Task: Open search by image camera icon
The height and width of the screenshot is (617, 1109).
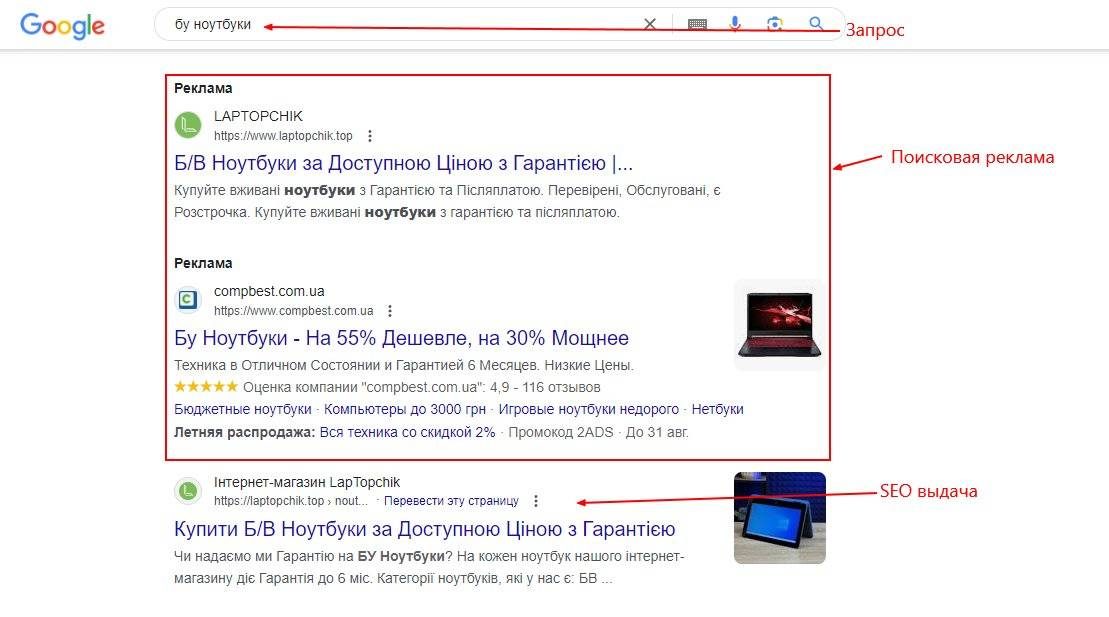Action: coord(775,24)
